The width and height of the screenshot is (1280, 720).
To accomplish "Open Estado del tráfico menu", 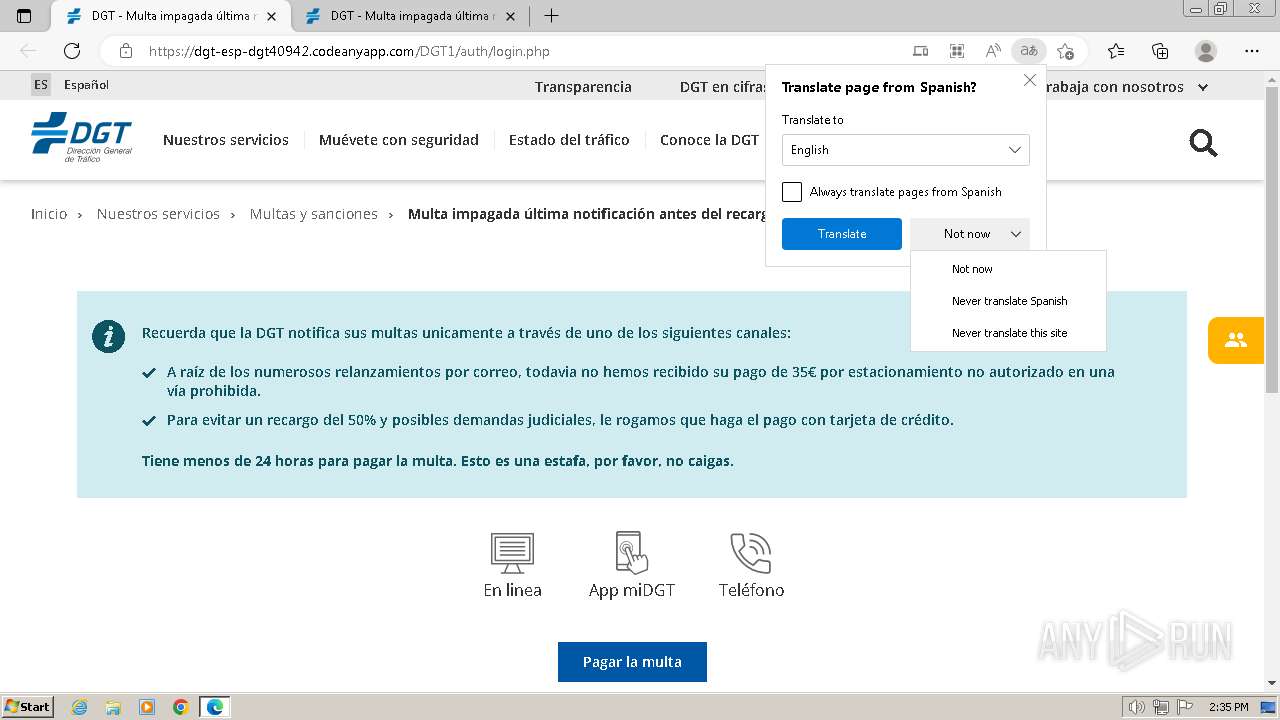I will click(x=569, y=140).
